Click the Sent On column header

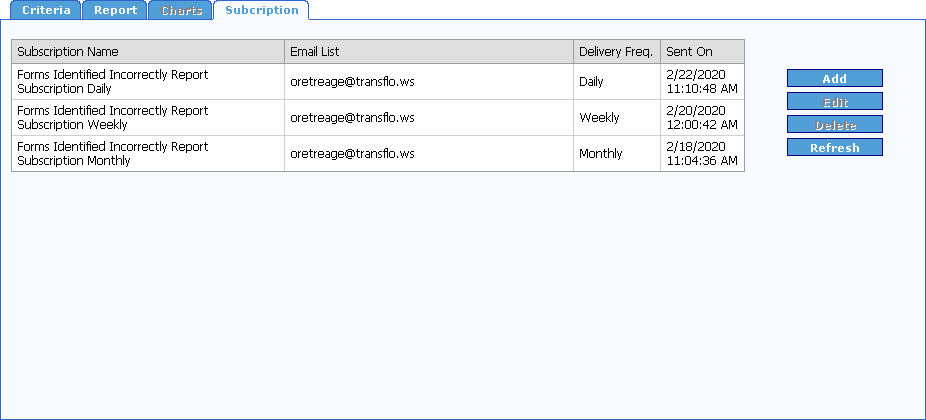702,52
